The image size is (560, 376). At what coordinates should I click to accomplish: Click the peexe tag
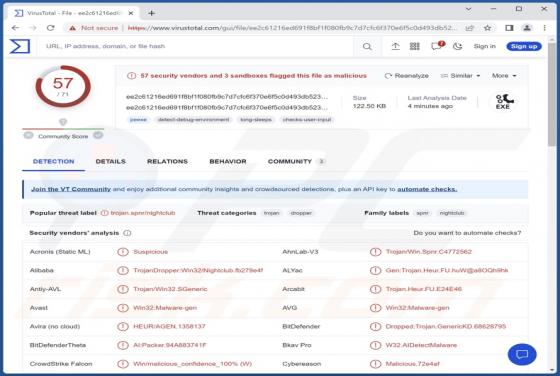coord(138,120)
